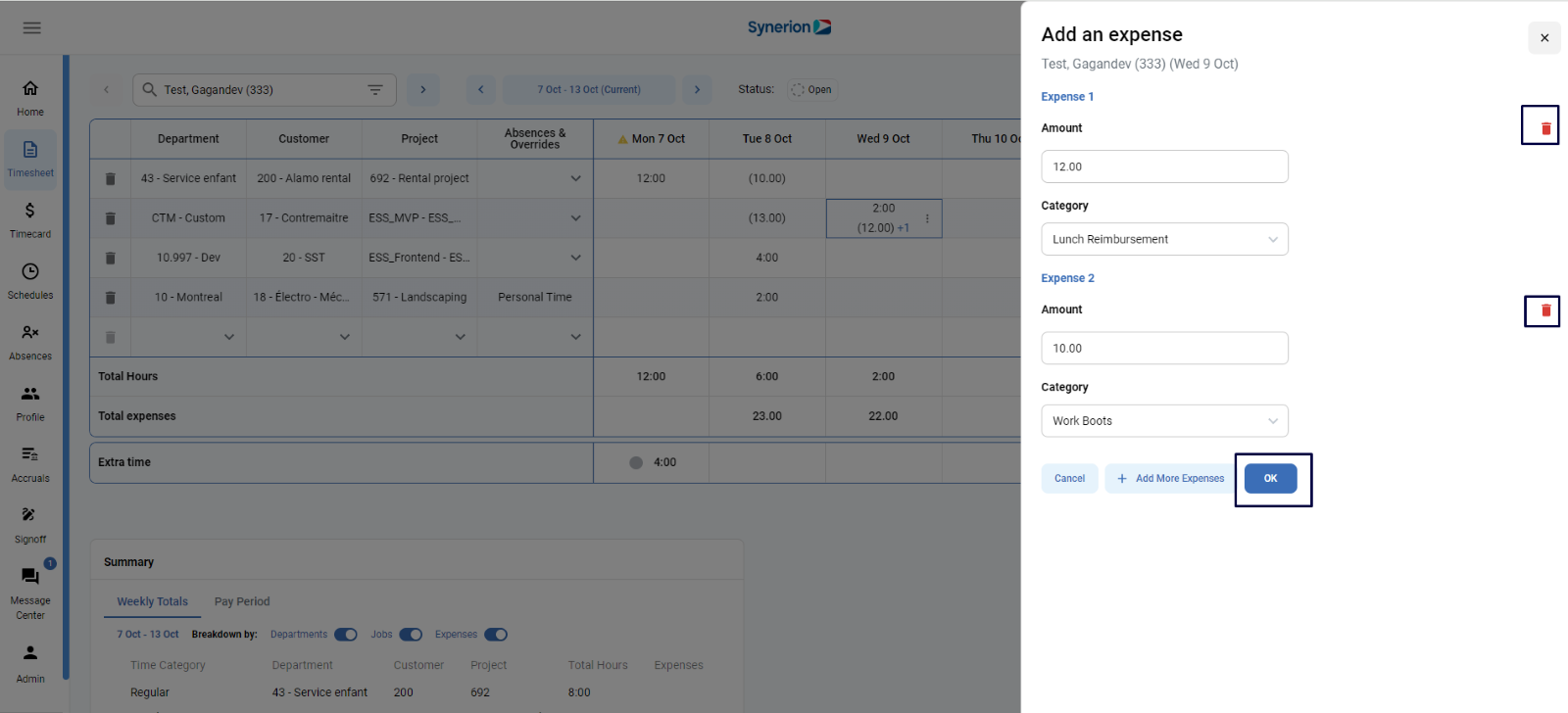Open Expense 1 Category dropdown
Screen dimensions: 1568x713
pos(1164,239)
